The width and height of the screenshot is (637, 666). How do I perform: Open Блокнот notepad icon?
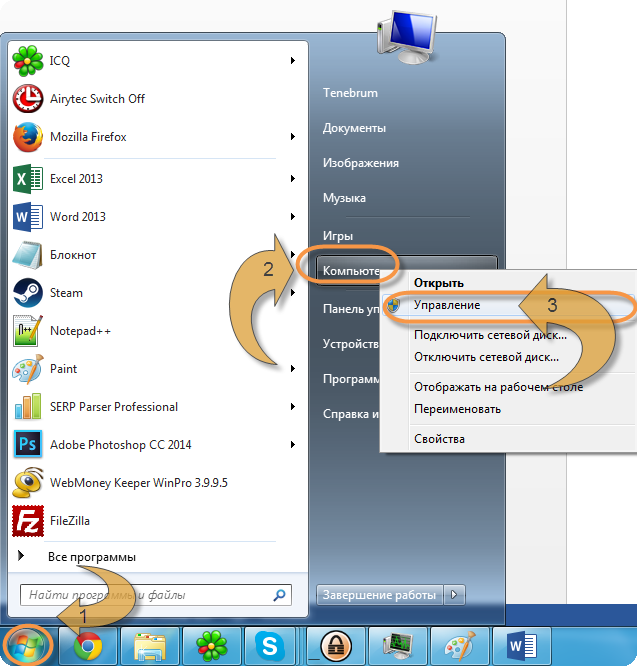click(28, 255)
